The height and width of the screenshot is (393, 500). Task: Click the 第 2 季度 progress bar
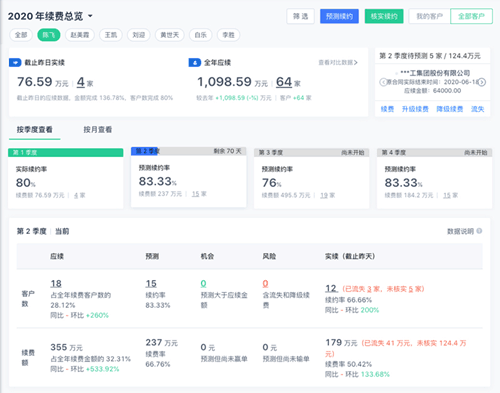[189, 151]
